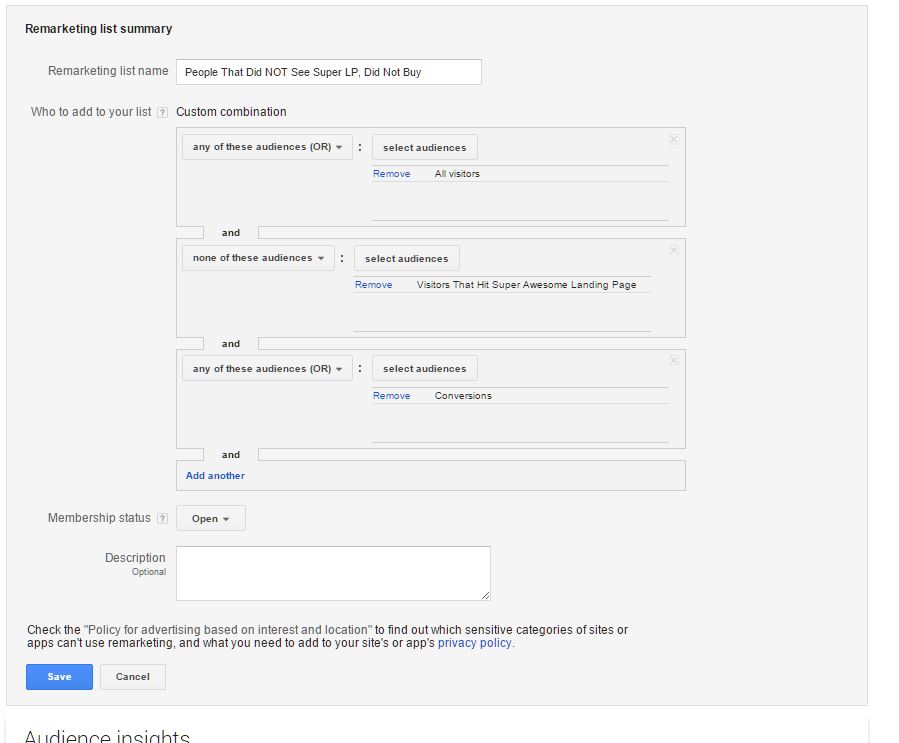Select audiences for the Conversions block
The height and width of the screenshot is (743, 899).
point(424,369)
